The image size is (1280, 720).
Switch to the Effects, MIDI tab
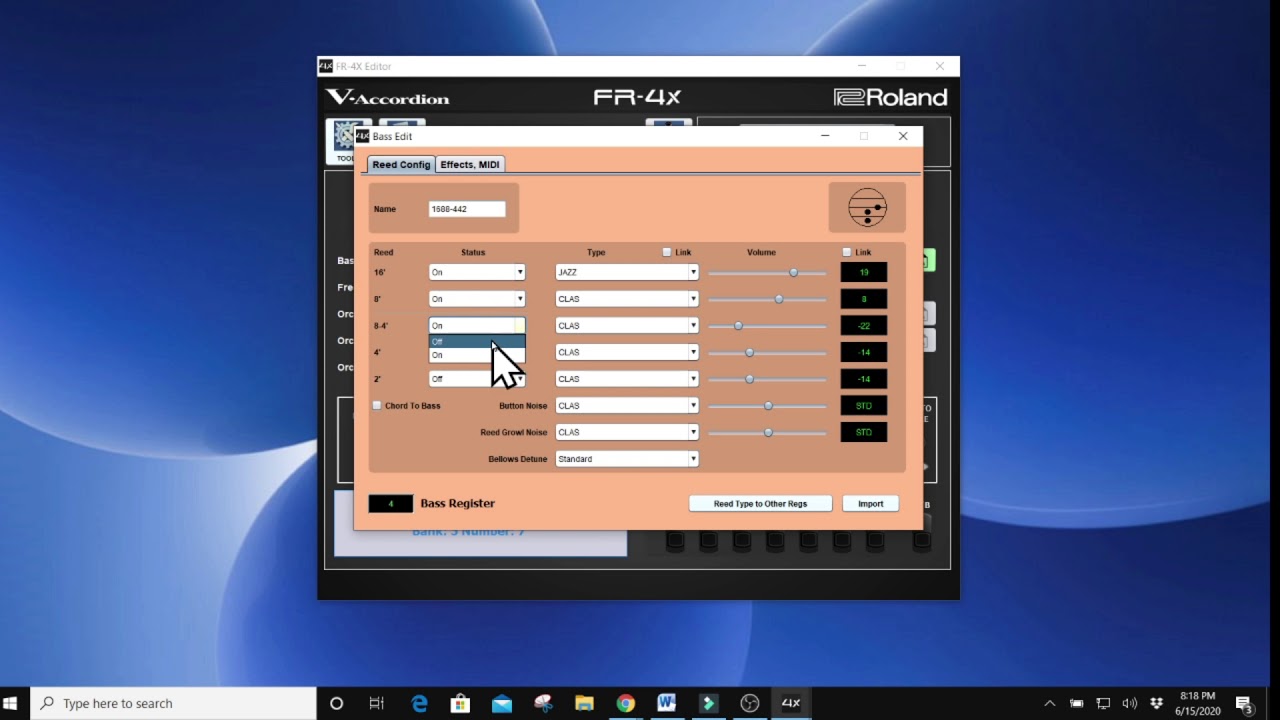[x=470, y=164]
